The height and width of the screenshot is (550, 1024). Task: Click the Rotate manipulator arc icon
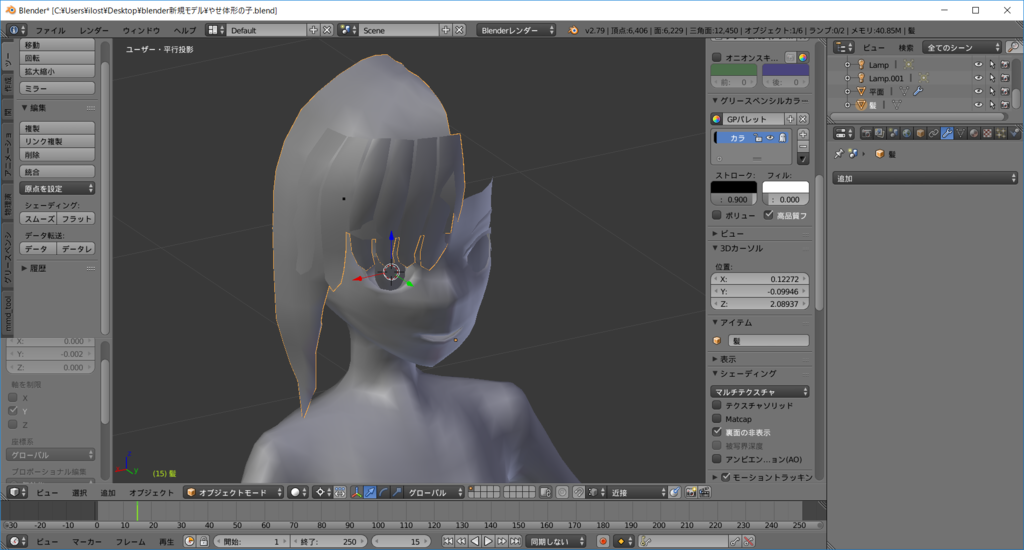[x=384, y=493]
